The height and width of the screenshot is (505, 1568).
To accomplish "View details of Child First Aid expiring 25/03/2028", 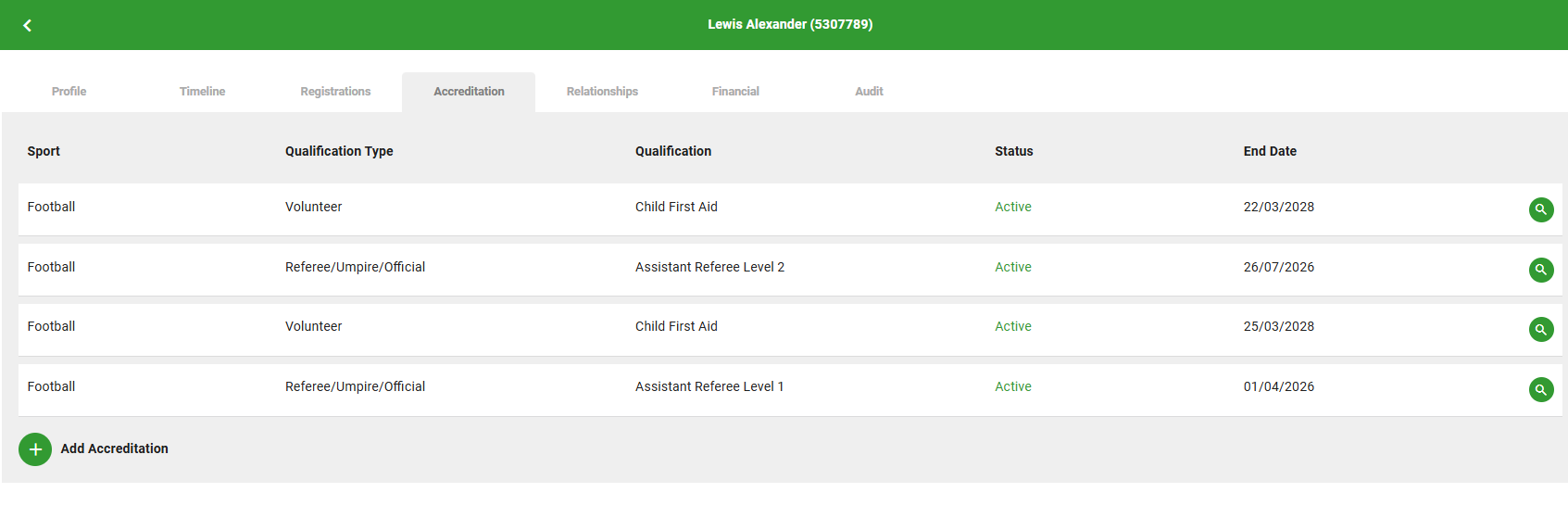I will [1541, 329].
